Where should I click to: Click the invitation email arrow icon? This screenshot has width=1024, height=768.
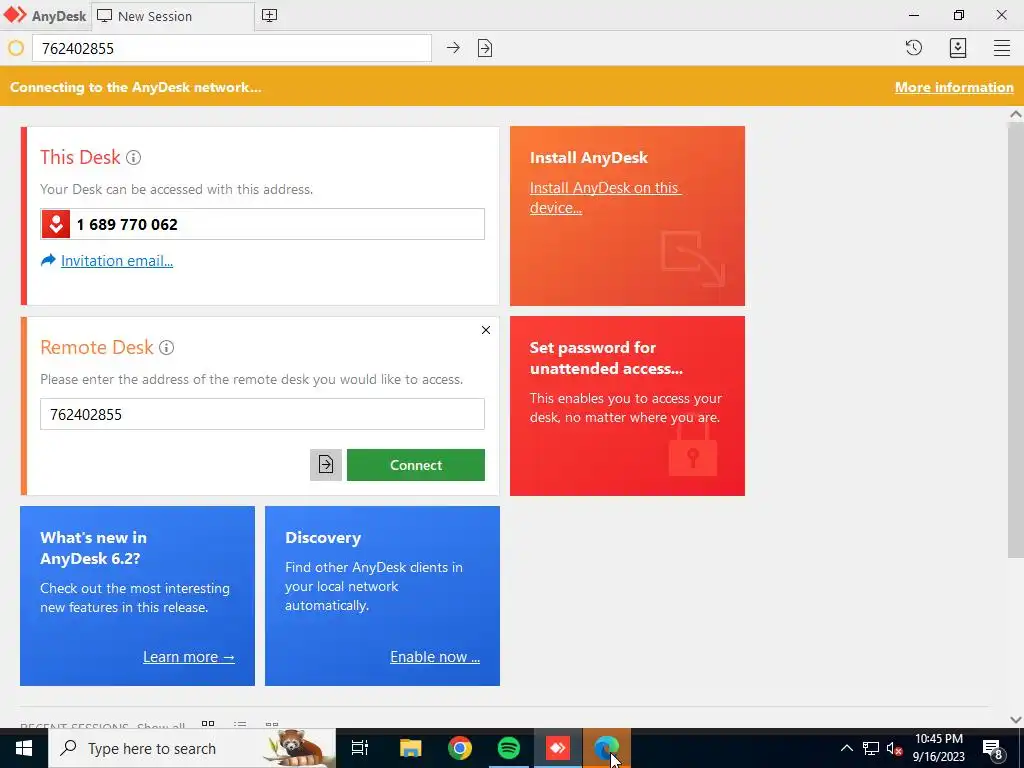point(48,261)
